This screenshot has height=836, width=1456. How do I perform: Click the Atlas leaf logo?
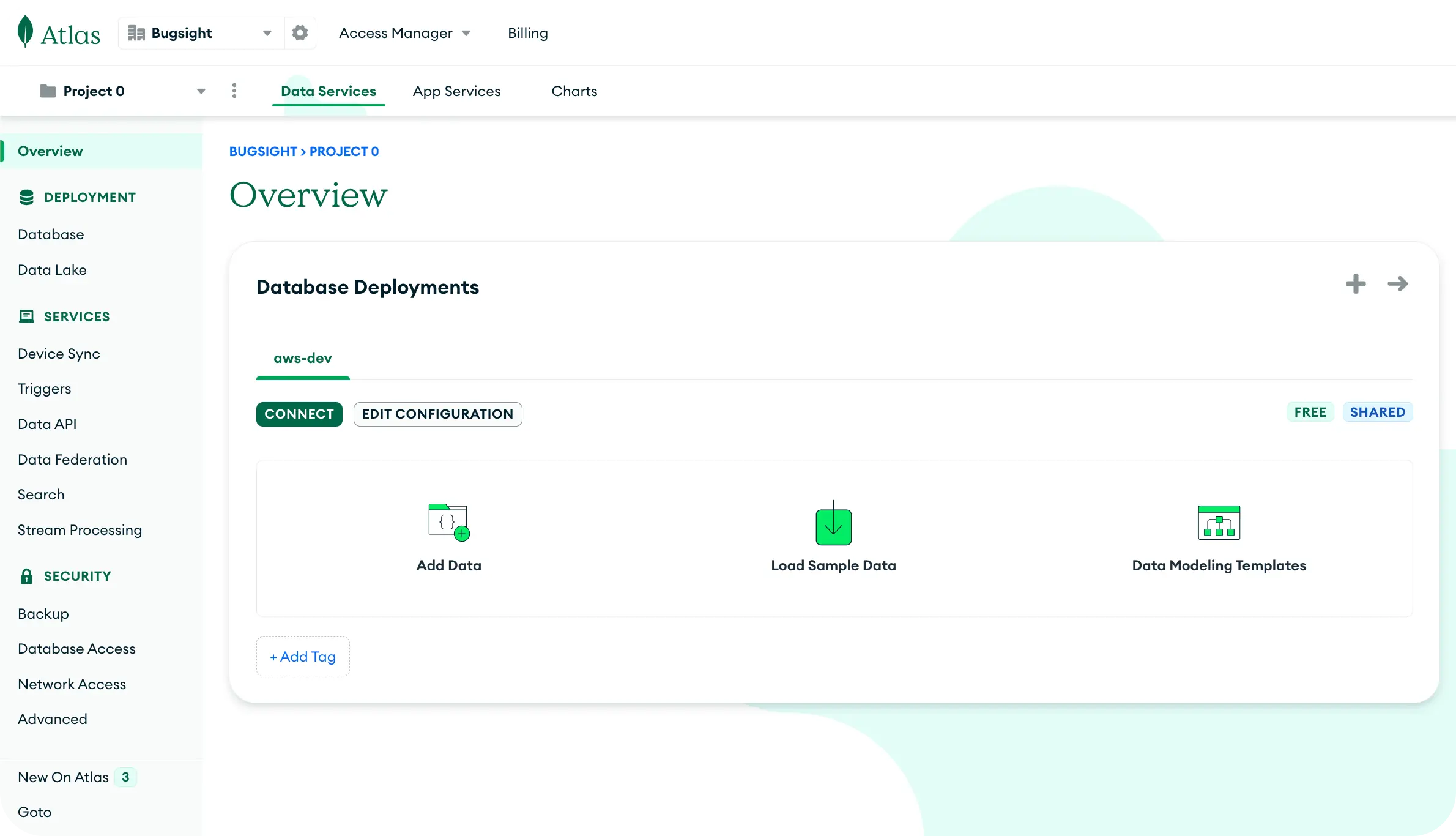pos(25,32)
